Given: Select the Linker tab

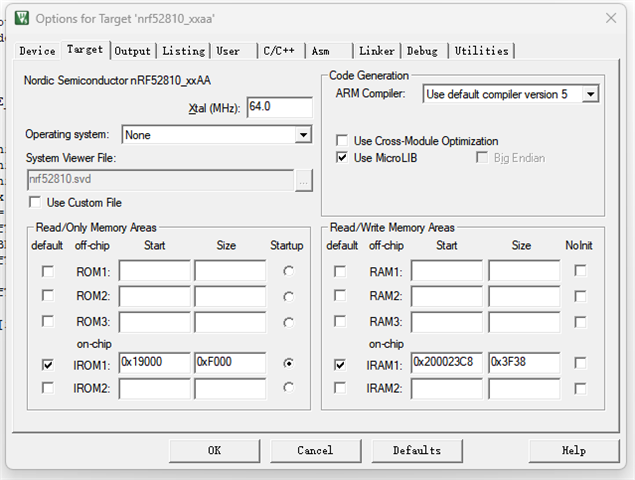Looking at the screenshot, I should point(376,51).
